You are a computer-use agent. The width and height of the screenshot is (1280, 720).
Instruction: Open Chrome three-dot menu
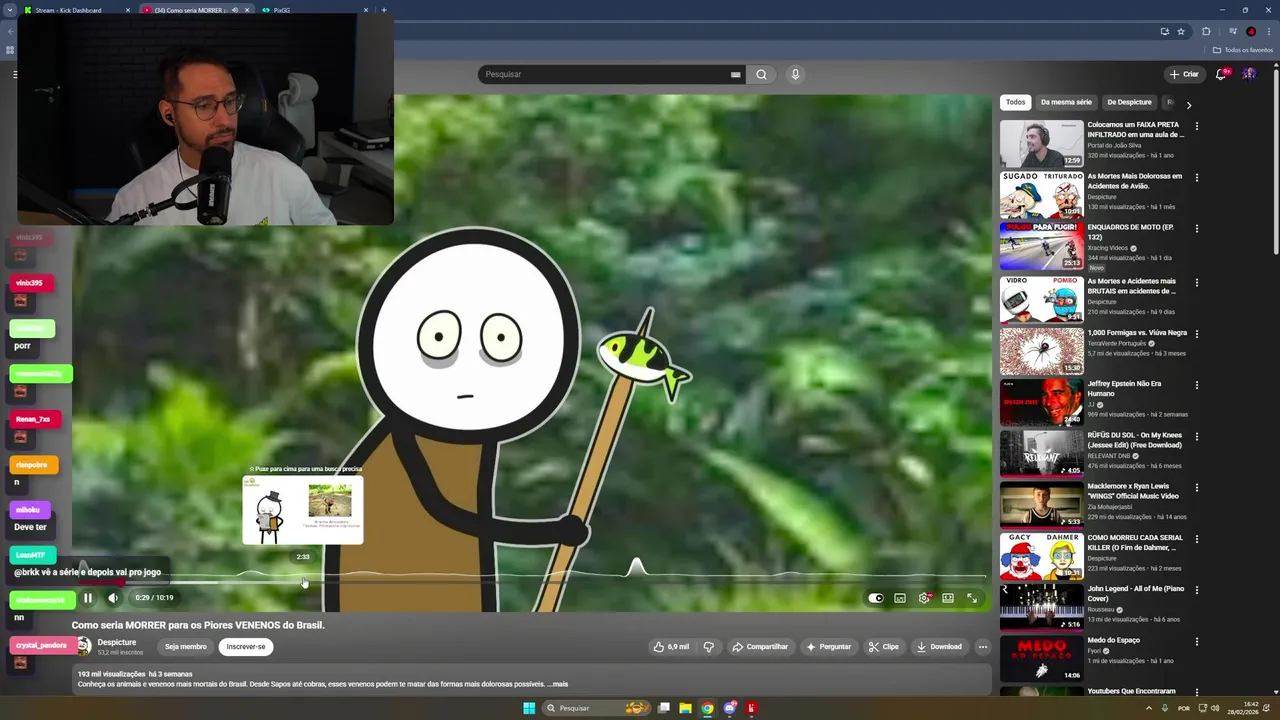[1269, 31]
